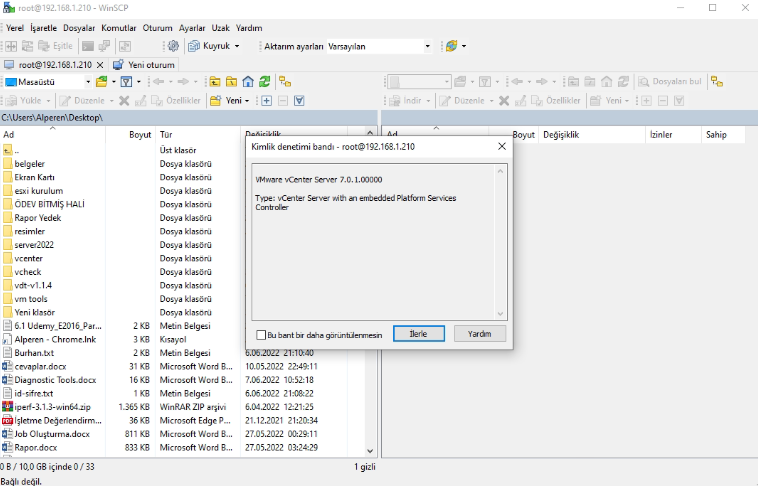Open the Yardım menu

click(249, 28)
